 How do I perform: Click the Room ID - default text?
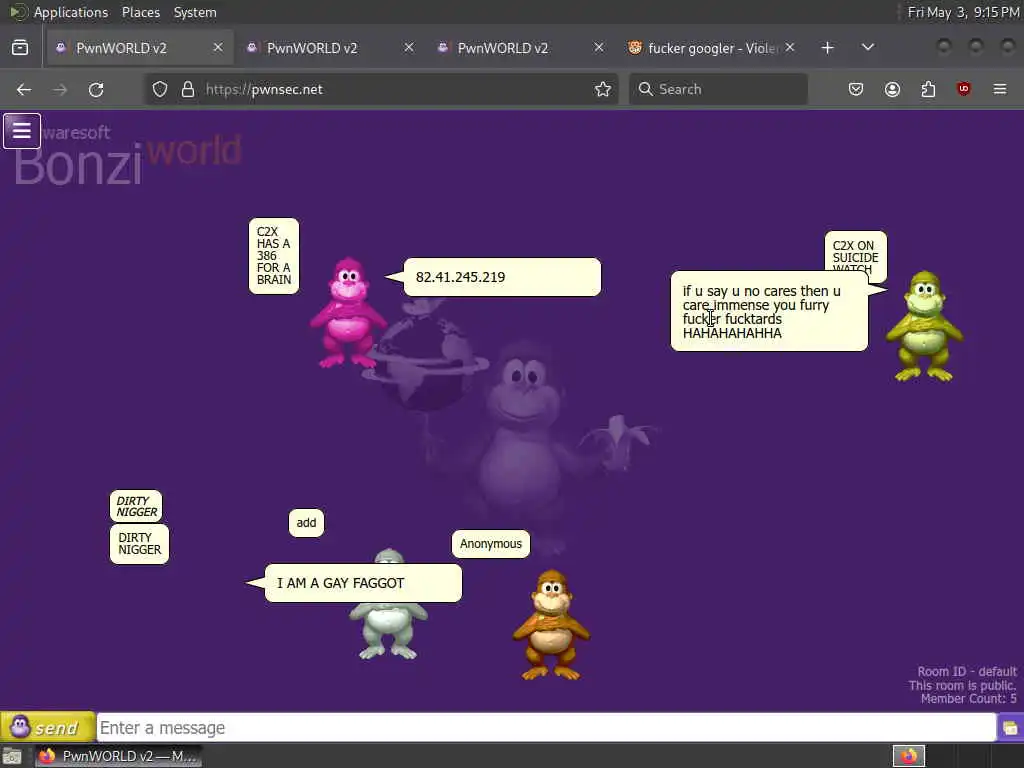click(967, 671)
